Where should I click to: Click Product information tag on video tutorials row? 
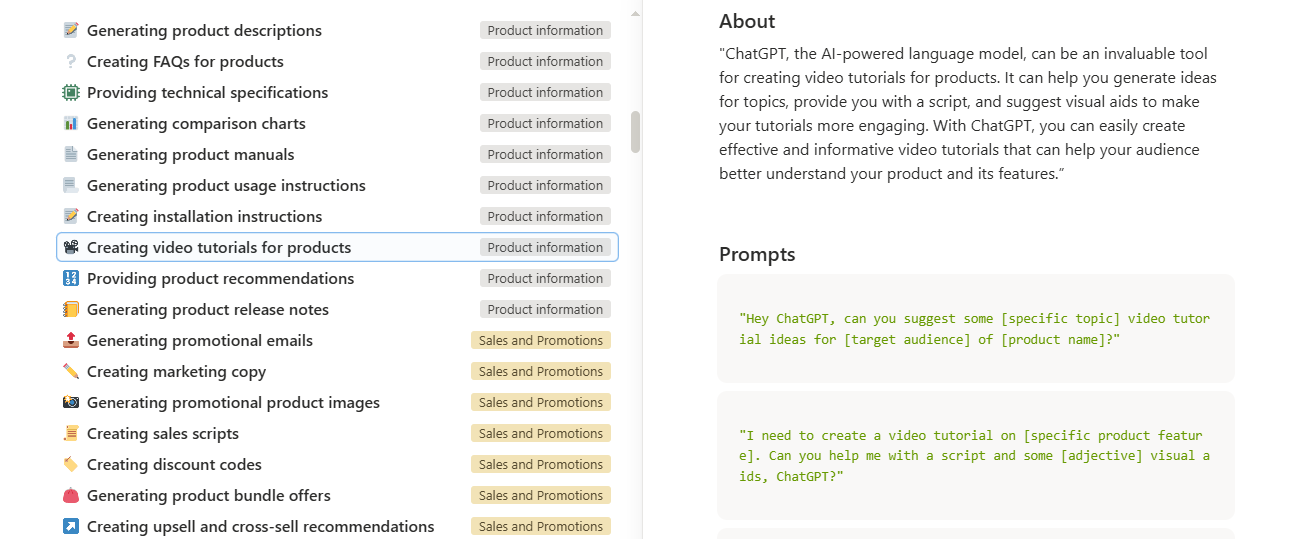pyautogui.click(x=545, y=247)
